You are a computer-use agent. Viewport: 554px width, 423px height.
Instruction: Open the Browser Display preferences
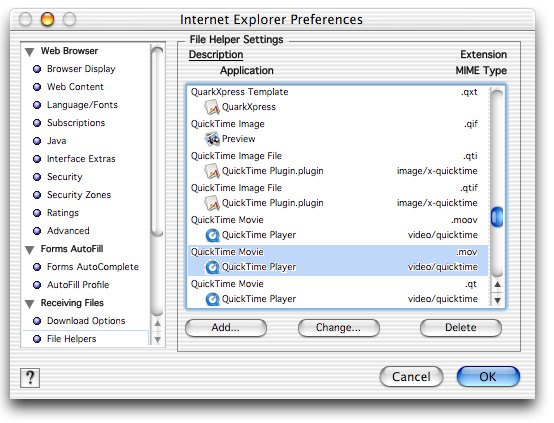tap(81, 69)
